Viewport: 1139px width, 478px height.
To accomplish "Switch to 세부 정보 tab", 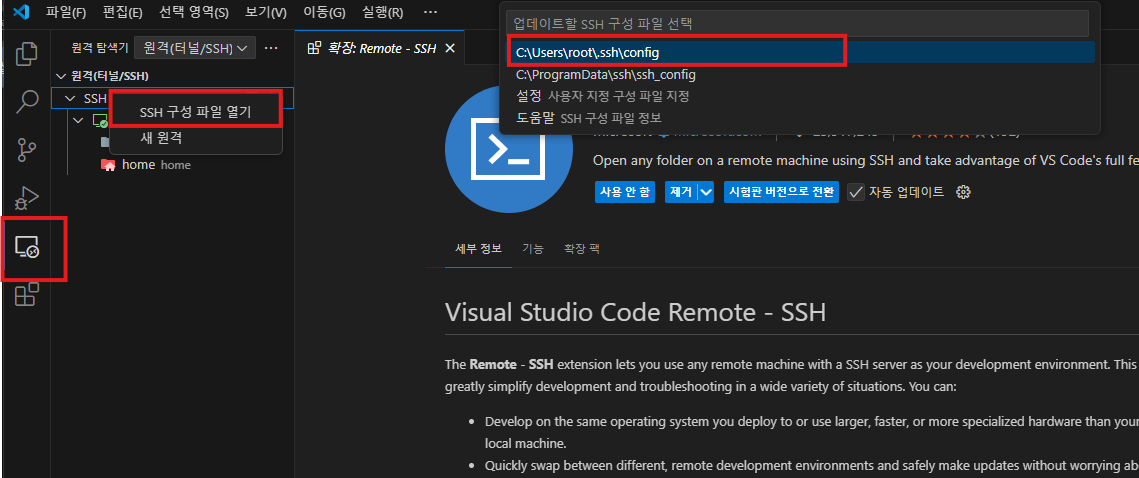I will click(478, 248).
